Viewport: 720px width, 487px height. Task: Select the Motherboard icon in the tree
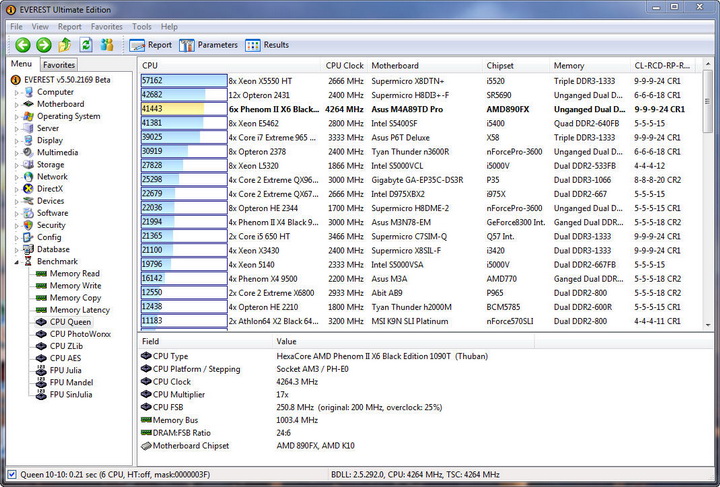29,104
